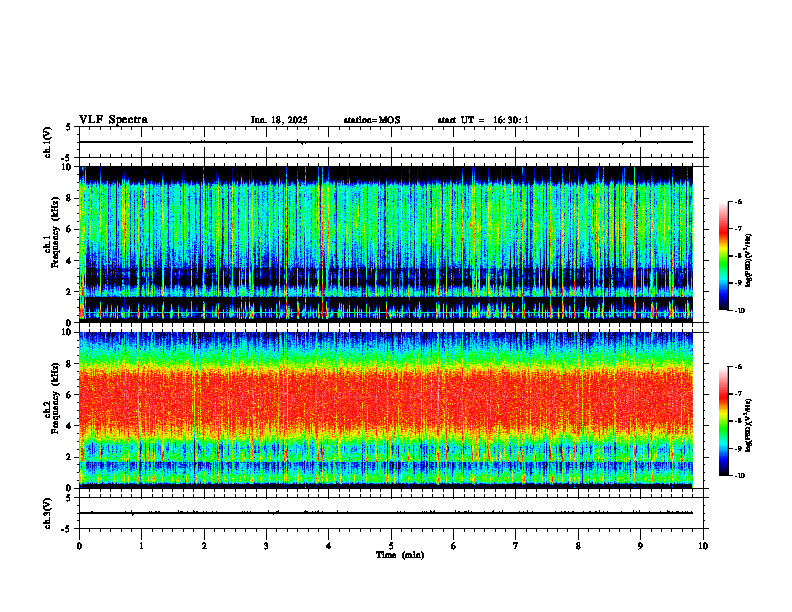Click the ch.2 "Frequency (kHz)" axis label
The height and width of the screenshot is (612, 792).
55,398
